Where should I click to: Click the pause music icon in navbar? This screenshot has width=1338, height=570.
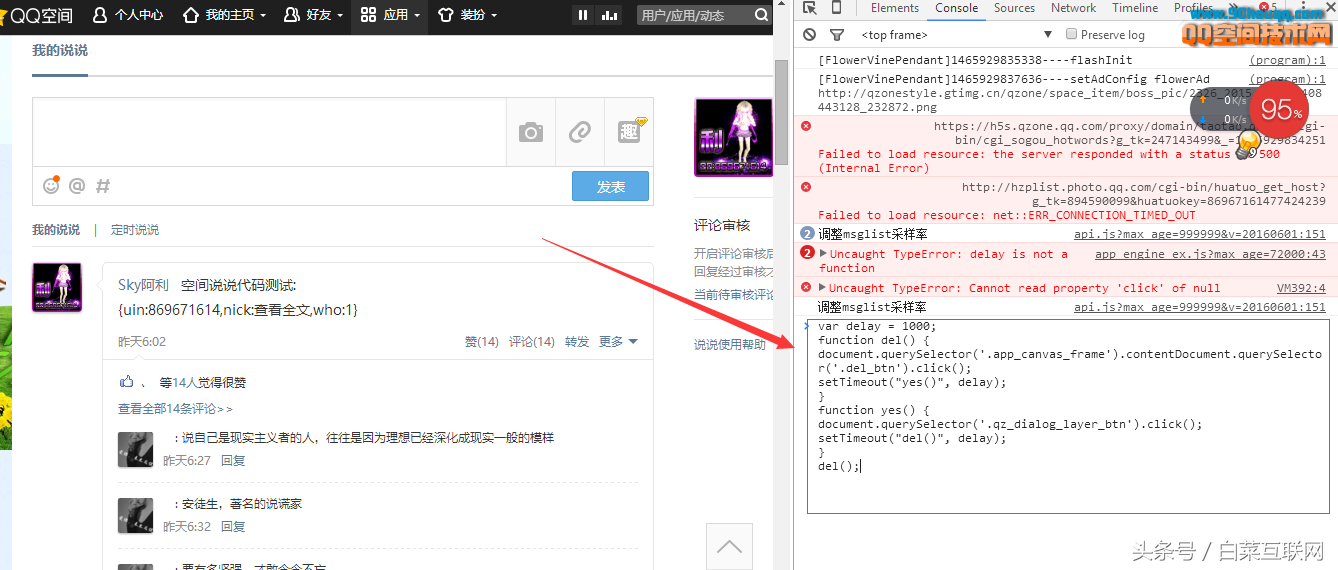tap(583, 15)
